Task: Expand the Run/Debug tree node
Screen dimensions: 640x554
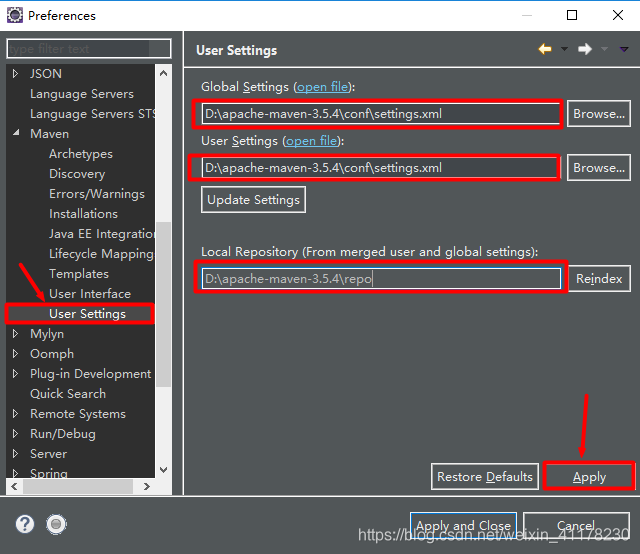Action: [16, 434]
